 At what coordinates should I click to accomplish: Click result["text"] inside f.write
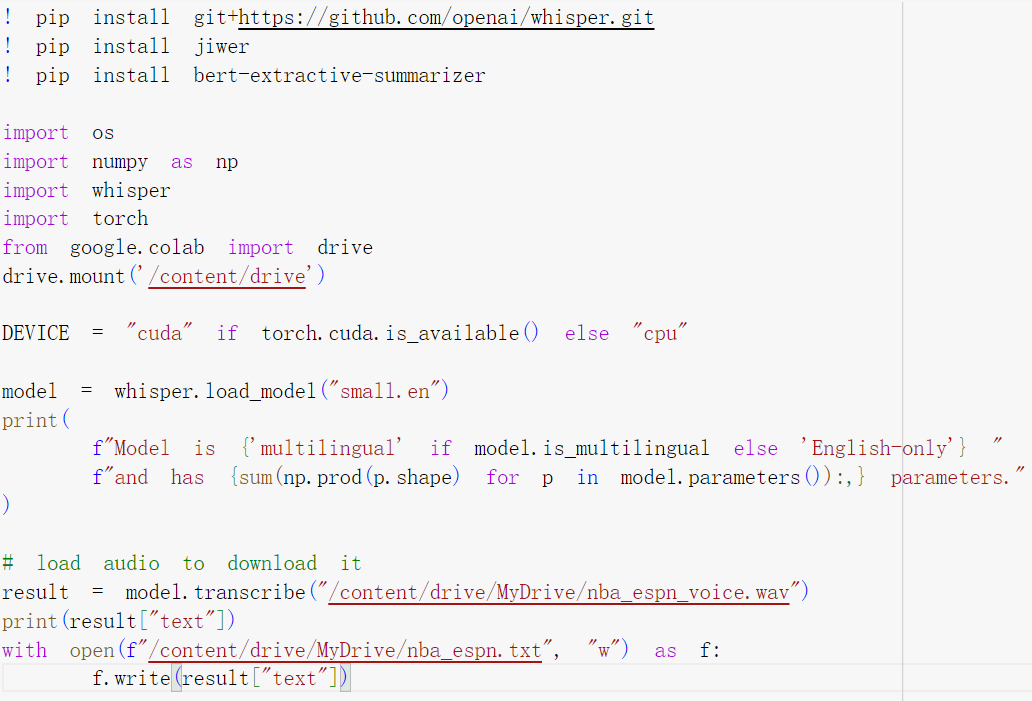pyautogui.click(x=261, y=678)
